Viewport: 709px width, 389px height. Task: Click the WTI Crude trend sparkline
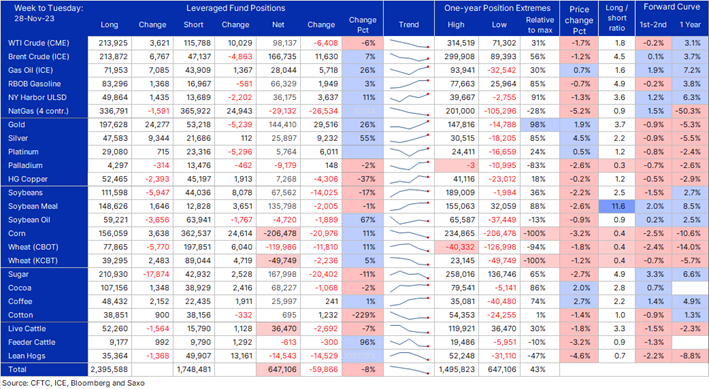tap(409, 44)
